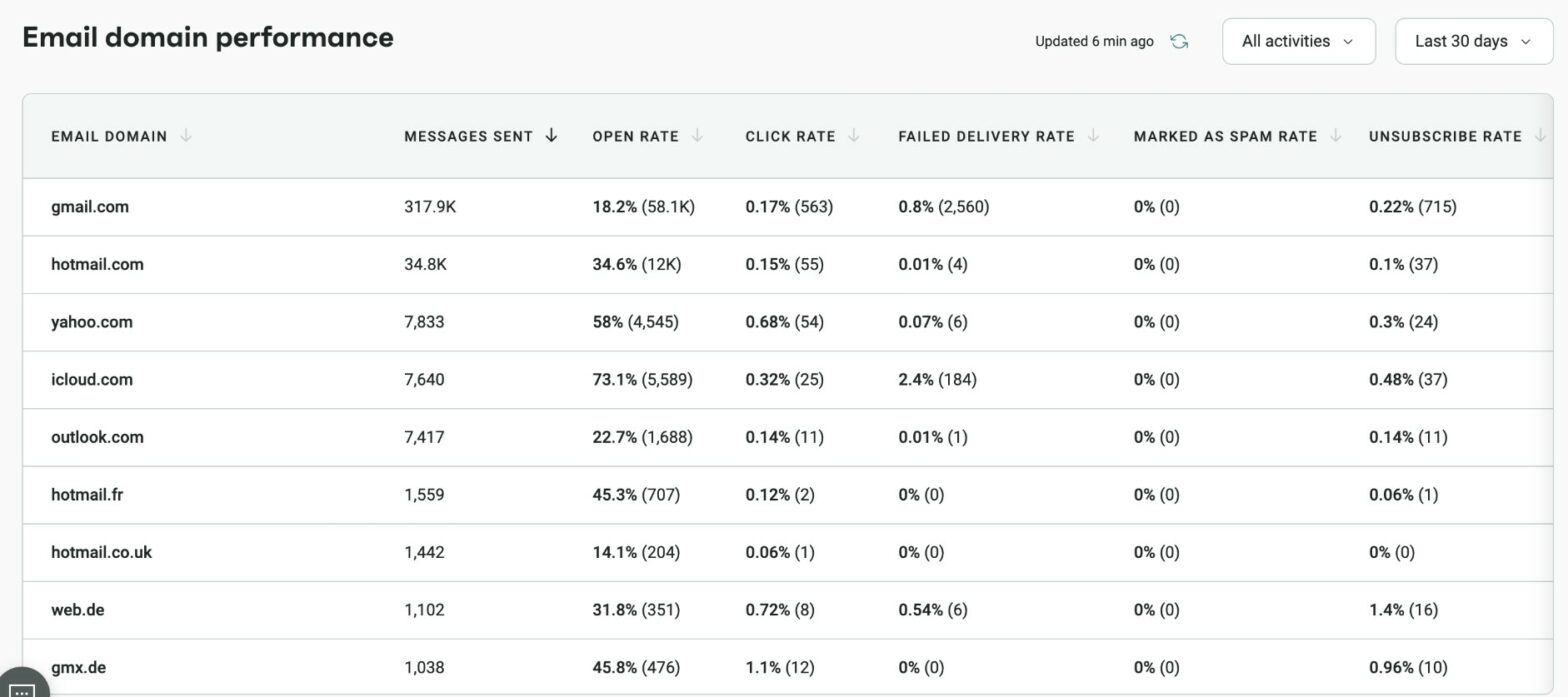Click gmail.com unsubscribe rate 0.22% (715)
This screenshot has height=697, width=1568.
click(x=1412, y=207)
